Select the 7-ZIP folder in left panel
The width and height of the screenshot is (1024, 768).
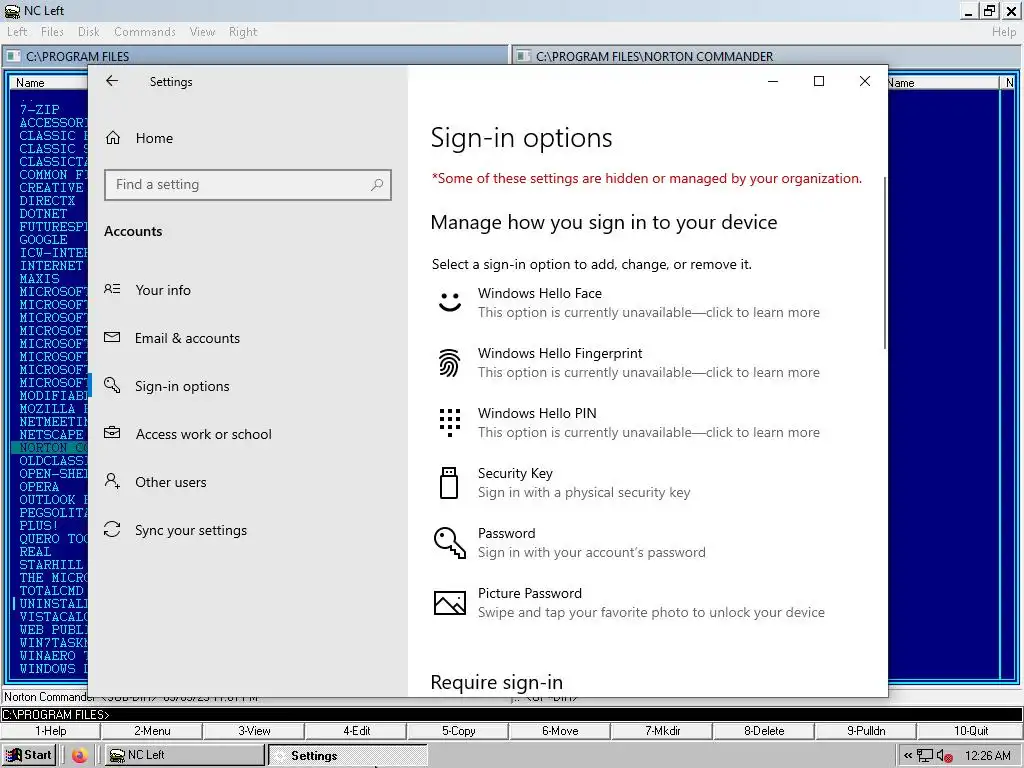39,110
